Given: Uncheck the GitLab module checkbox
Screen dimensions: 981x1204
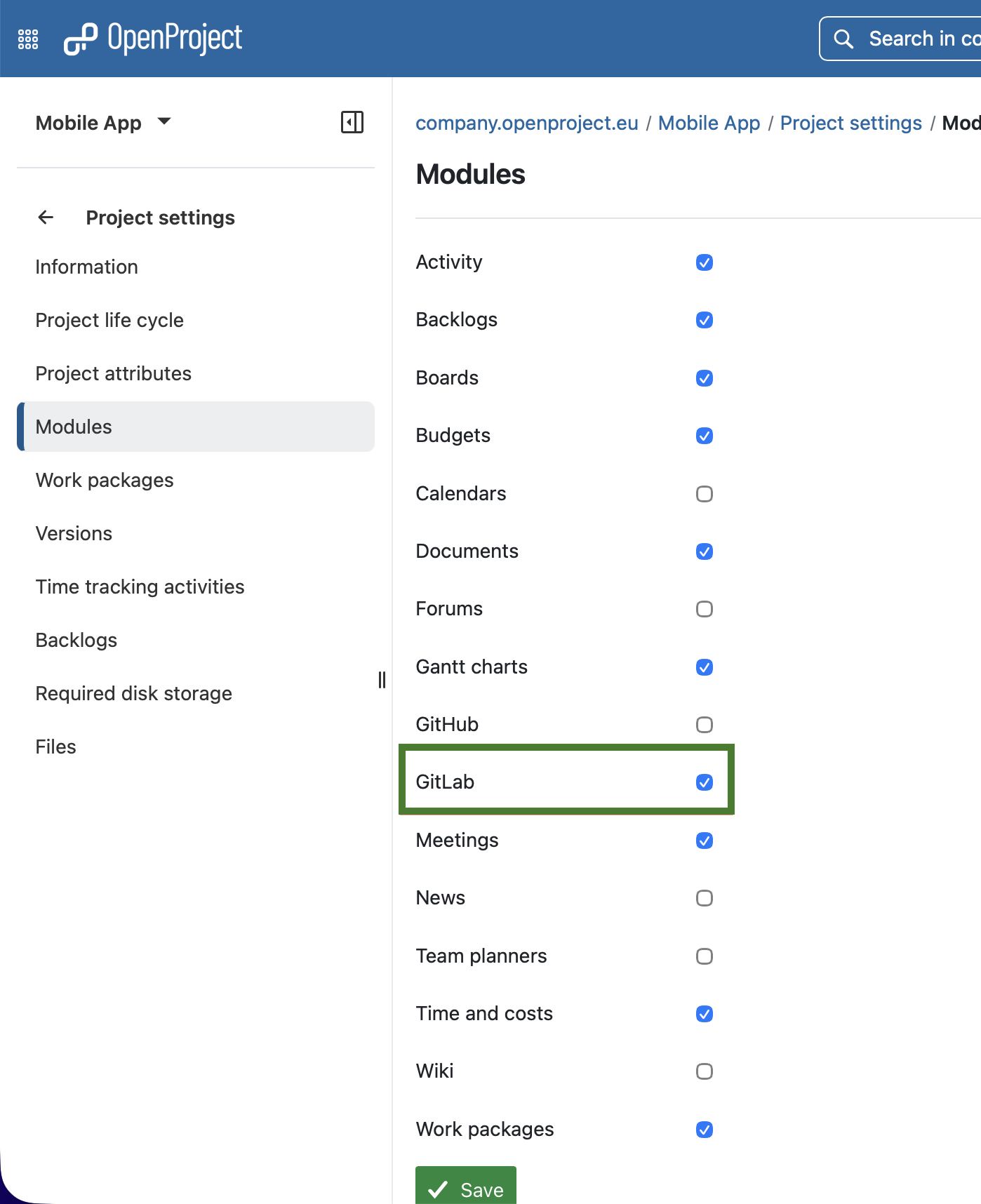Looking at the screenshot, I should [705, 782].
